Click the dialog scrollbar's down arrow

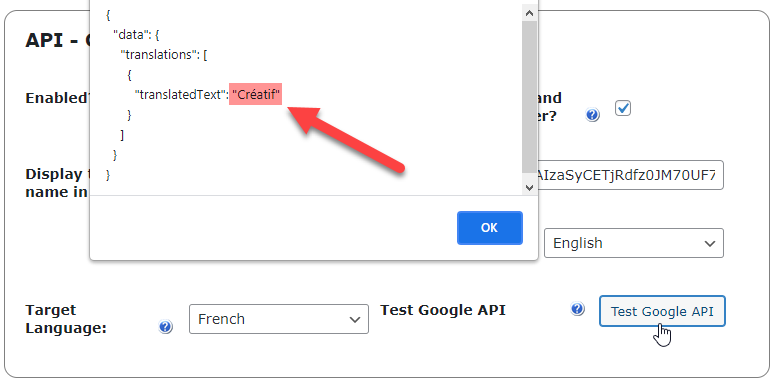click(529, 187)
